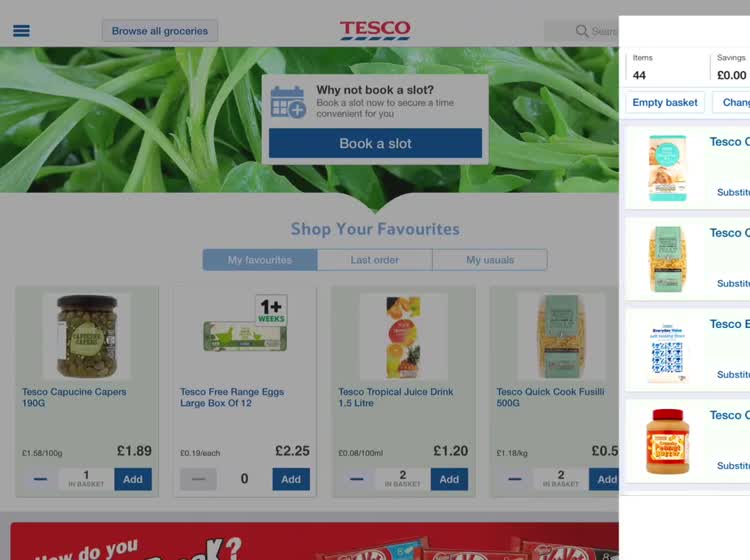The width and height of the screenshot is (750, 560).
Task: Click the calendar book-slot icon
Action: pos(288,101)
